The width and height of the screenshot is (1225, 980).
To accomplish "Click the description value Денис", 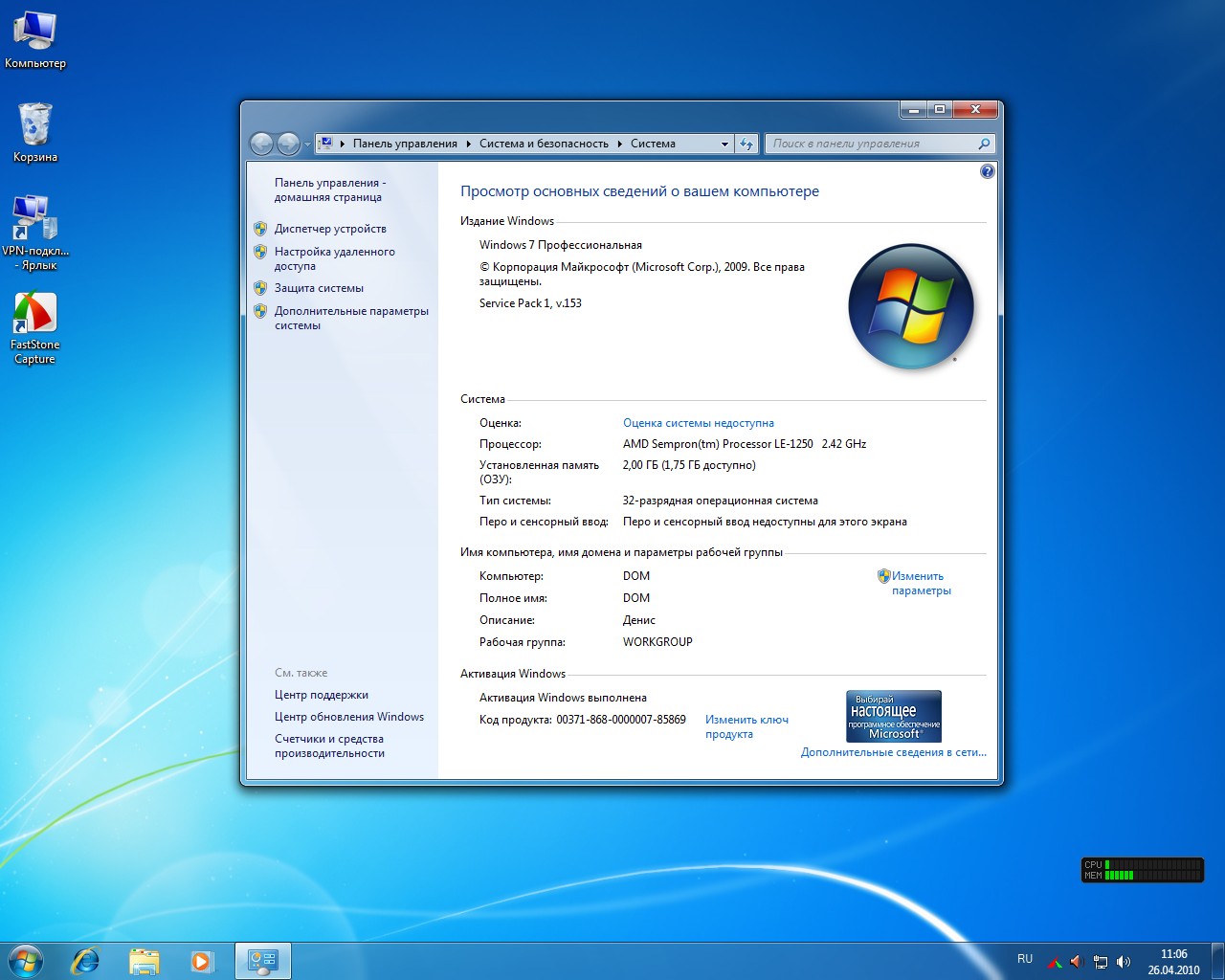I will pyautogui.click(x=639, y=620).
